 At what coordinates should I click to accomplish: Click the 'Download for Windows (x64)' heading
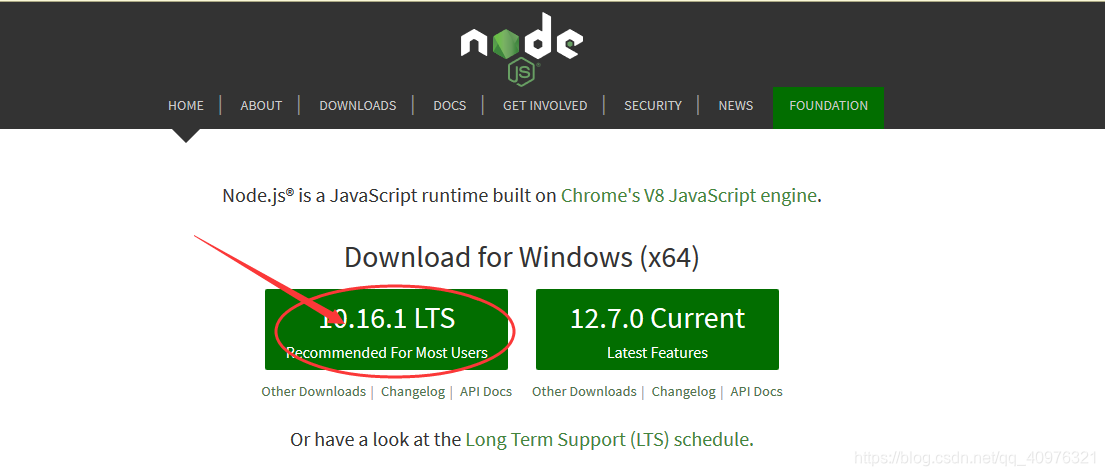pos(521,257)
